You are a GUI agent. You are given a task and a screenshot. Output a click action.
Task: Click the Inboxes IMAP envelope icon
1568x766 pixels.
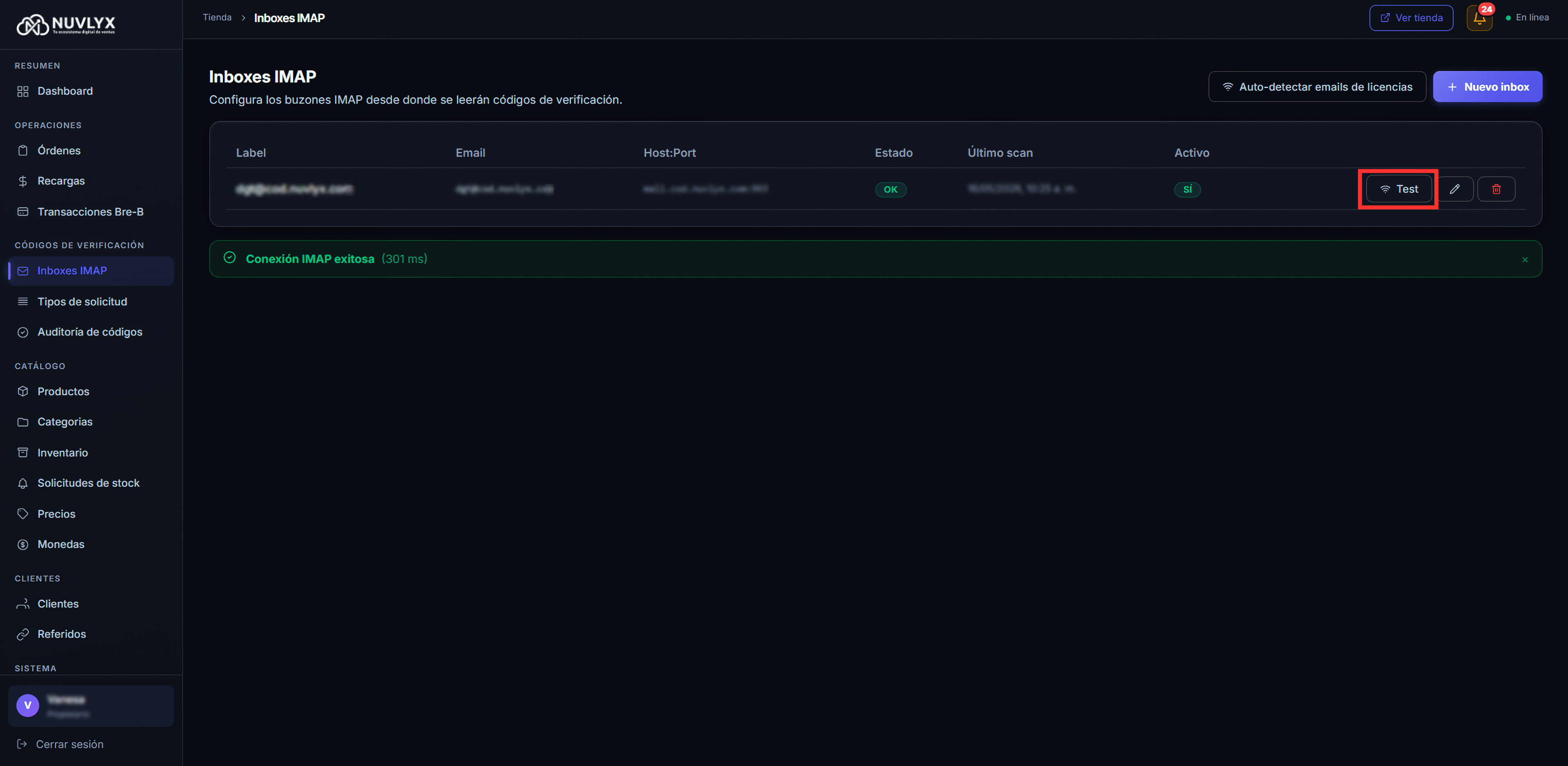click(x=22, y=271)
